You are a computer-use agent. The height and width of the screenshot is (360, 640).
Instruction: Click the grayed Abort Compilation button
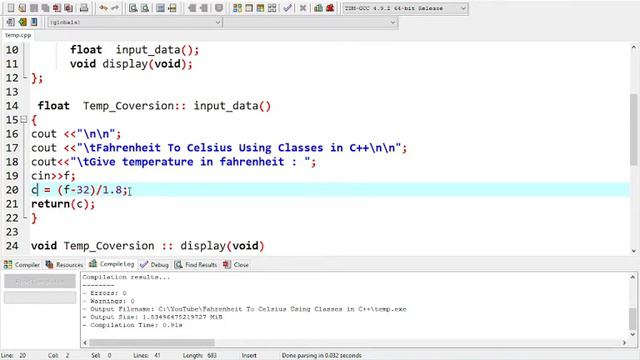coord(40,281)
